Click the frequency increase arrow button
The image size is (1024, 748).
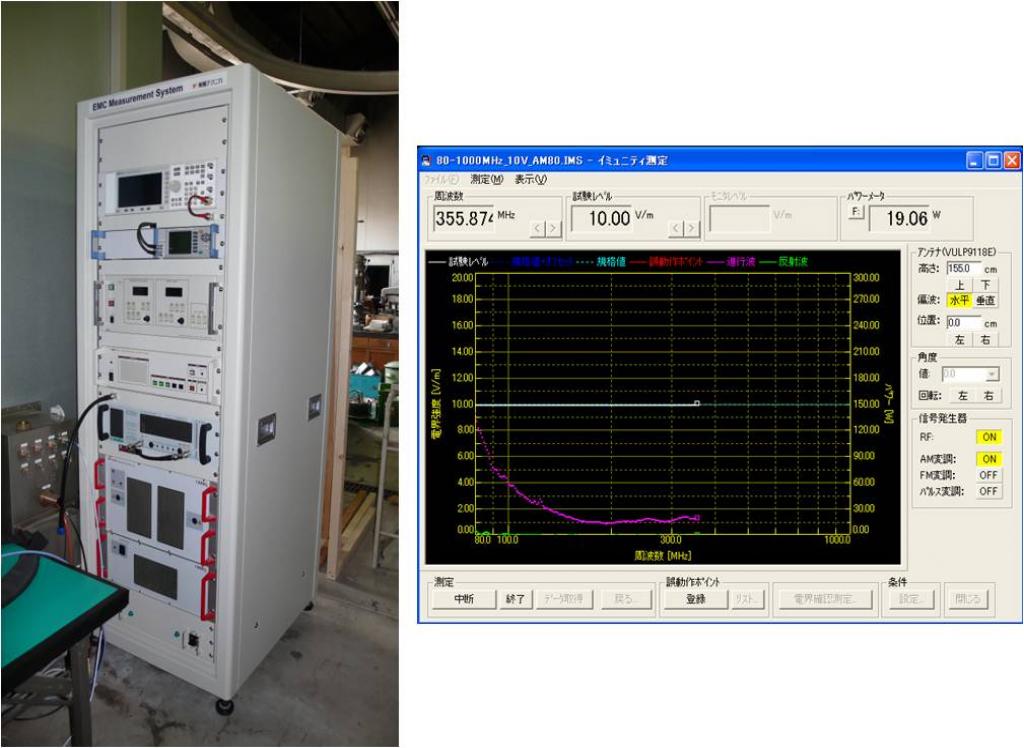[551, 229]
